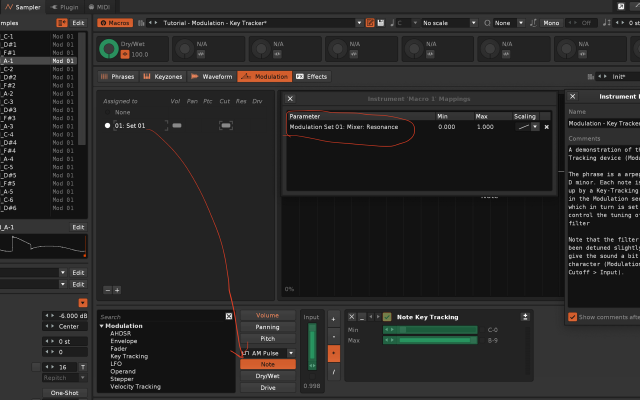Toggle the checkbox below the Input meter
Screen dimensions: 640x400
tap(312, 377)
